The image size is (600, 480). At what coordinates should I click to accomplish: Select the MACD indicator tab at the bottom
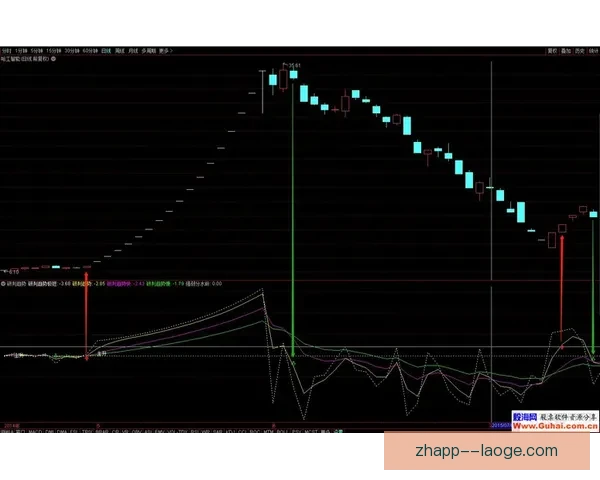point(36,431)
